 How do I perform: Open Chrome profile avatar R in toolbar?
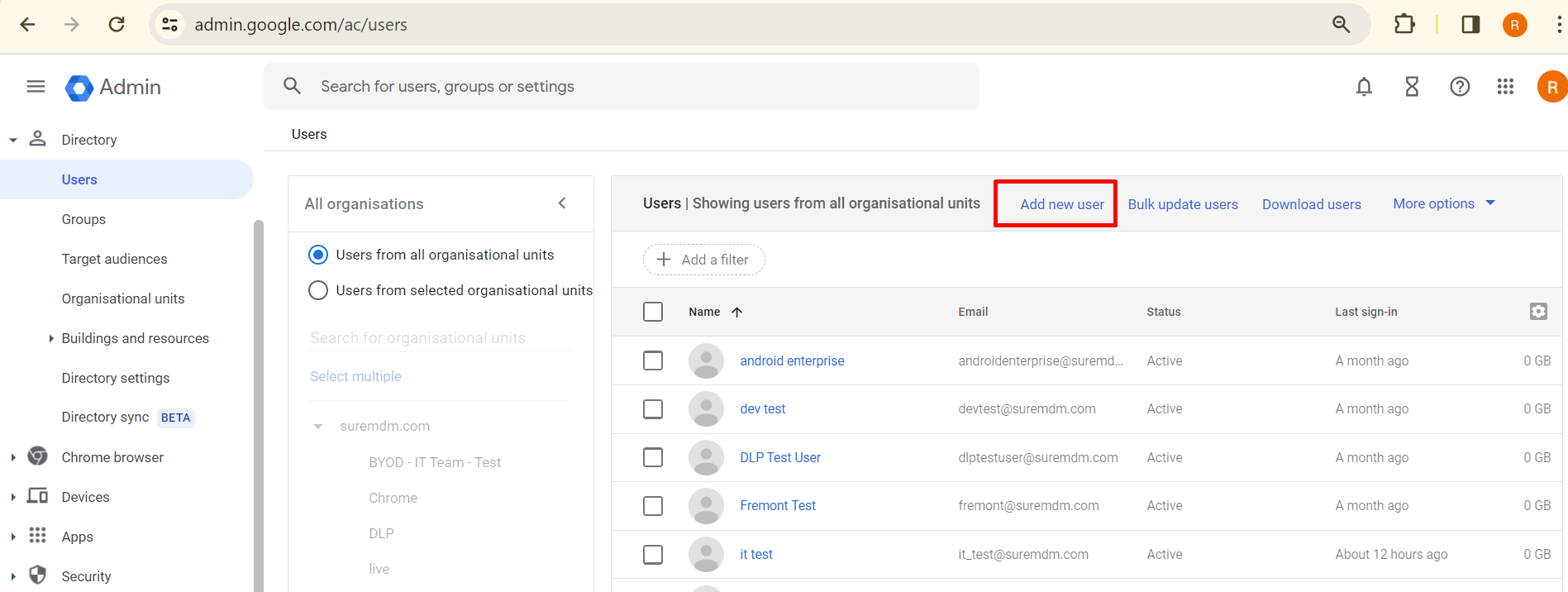point(1515,25)
